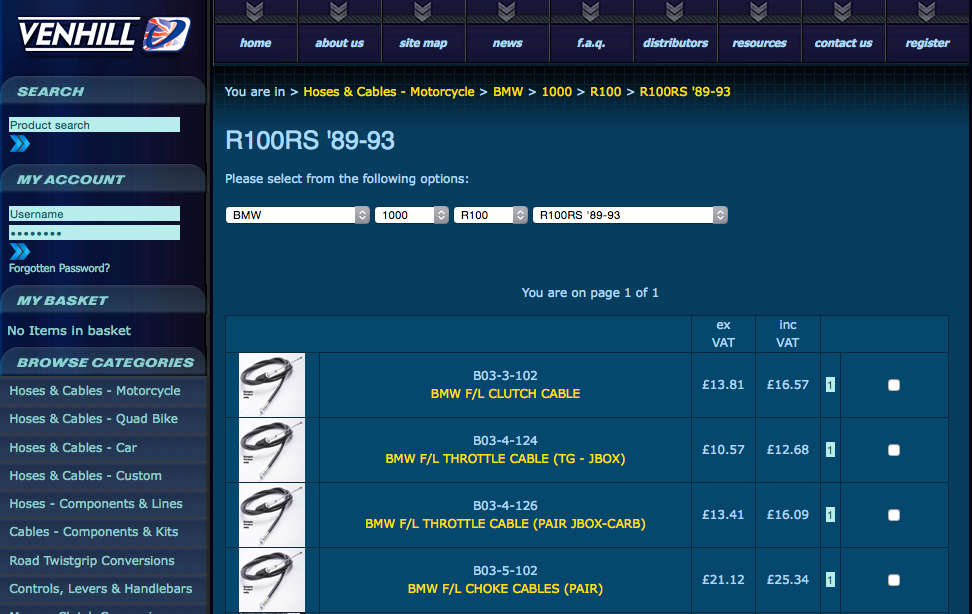Tick the checkbox for B03-4-126 throttle cable pair
This screenshot has height=614, width=972.
(x=893, y=515)
